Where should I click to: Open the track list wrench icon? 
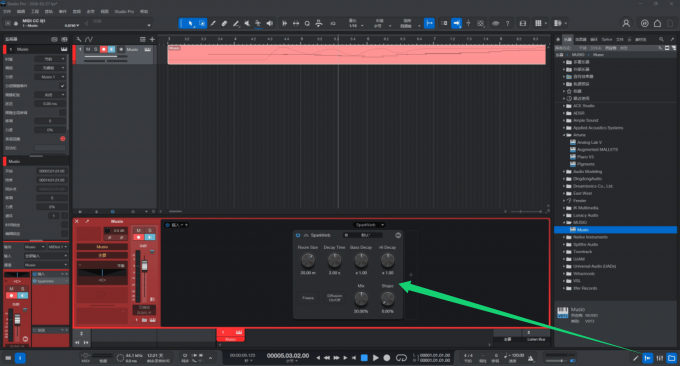coord(78,39)
